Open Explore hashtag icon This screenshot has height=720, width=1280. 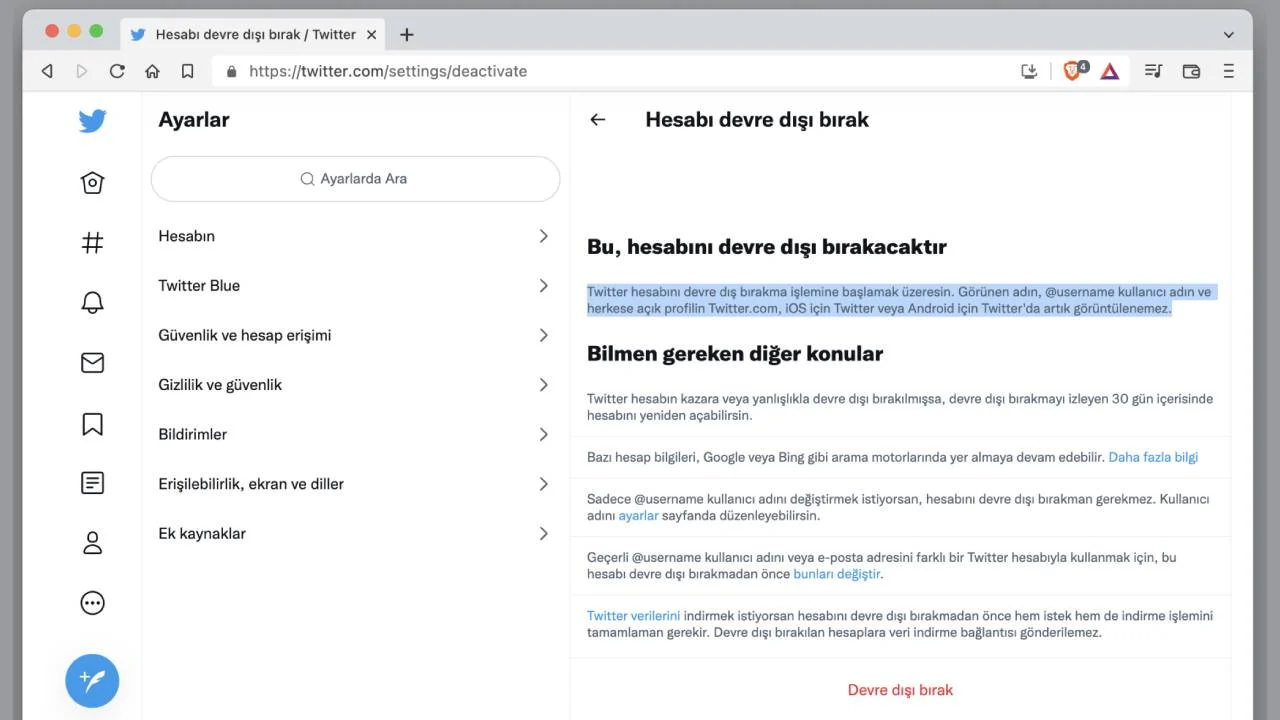[92, 243]
